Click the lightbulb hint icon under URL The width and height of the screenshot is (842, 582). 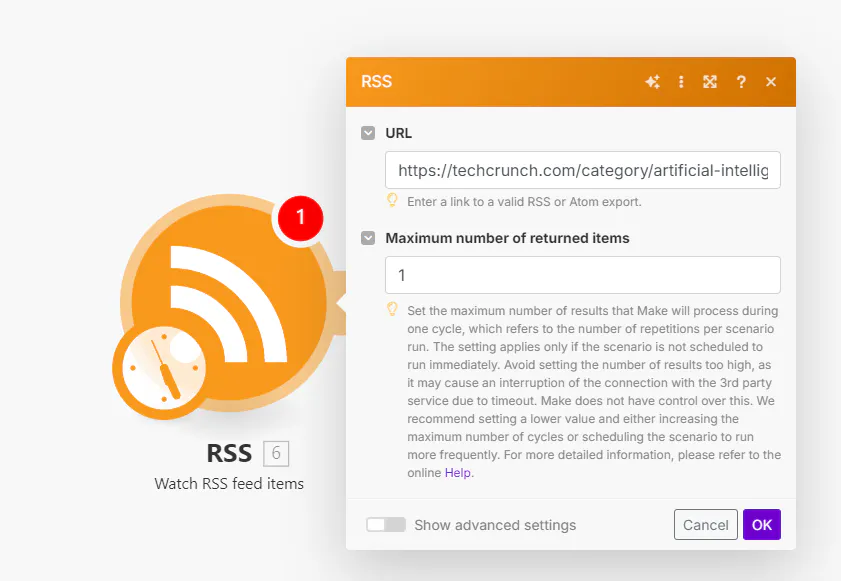(x=393, y=201)
